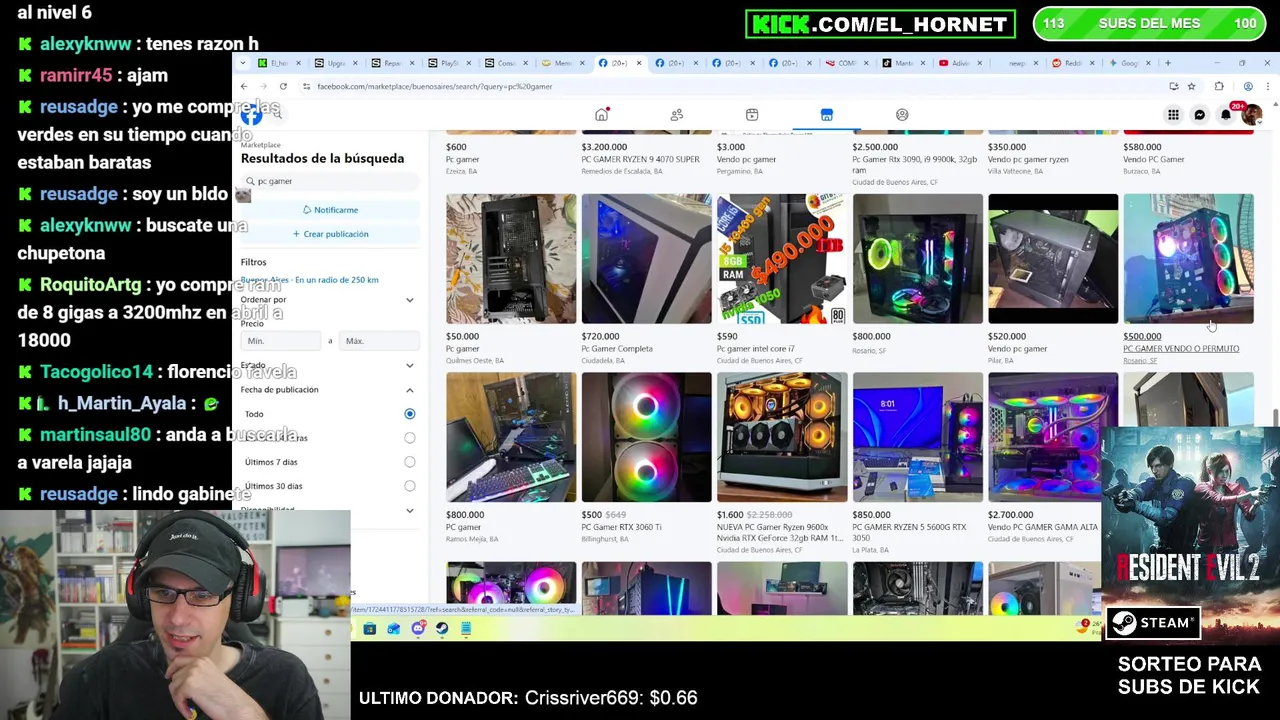
Task: Open the profile avatar in Facebook header
Action: pos(1250,115)
